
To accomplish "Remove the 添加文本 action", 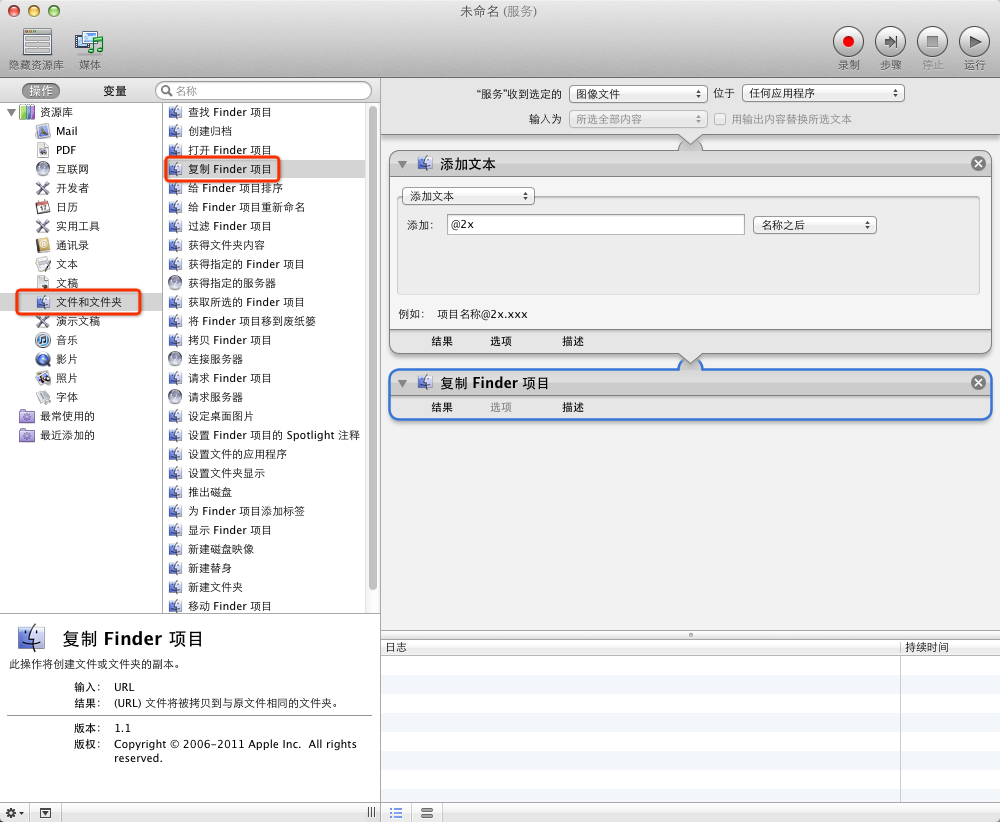I will click(x=978, y=164).
